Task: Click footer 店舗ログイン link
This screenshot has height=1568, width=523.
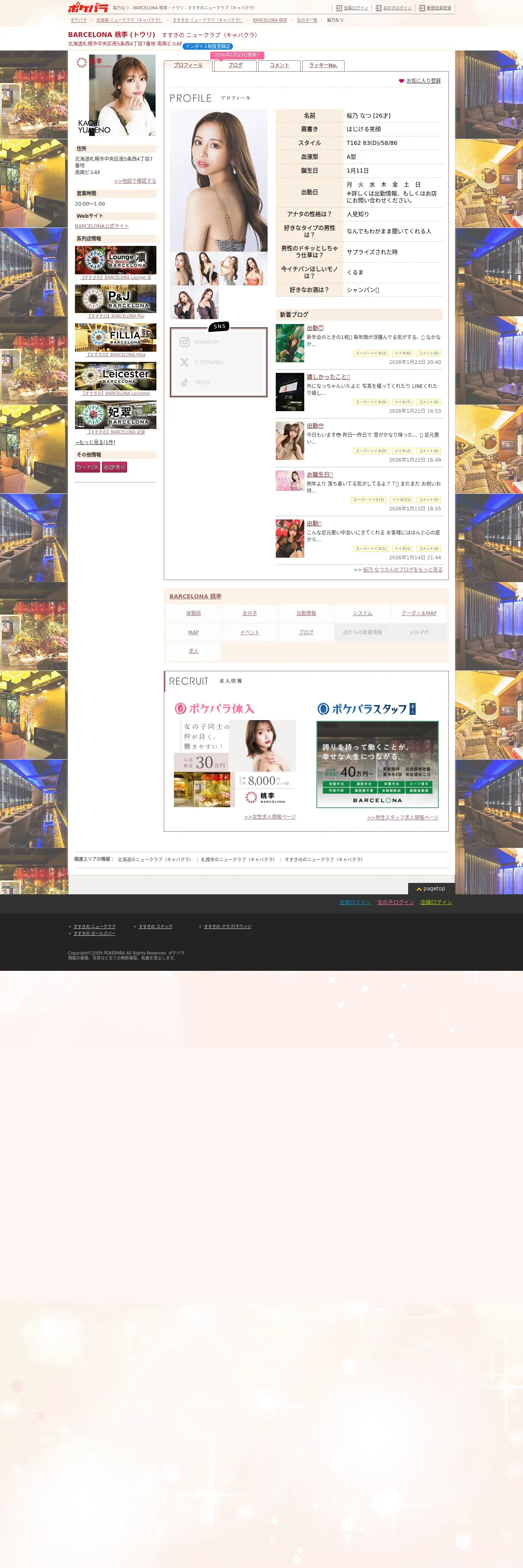Action: pyautogui.click(x=436, y=903)
